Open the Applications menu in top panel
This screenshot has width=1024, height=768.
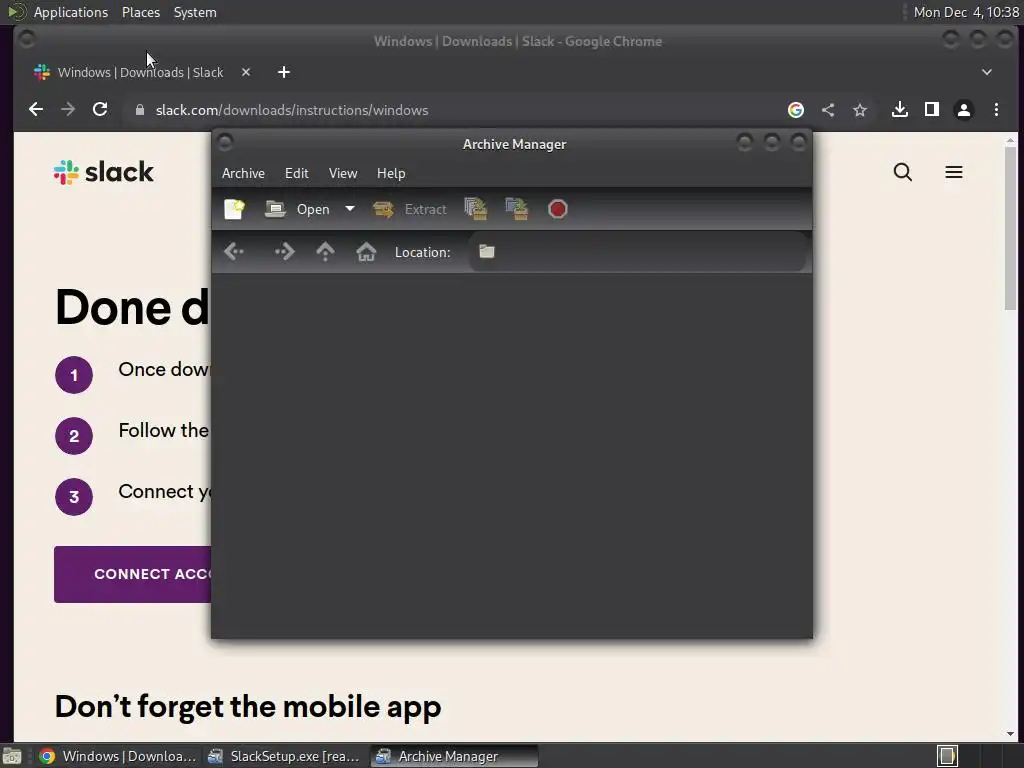[71, 12]
